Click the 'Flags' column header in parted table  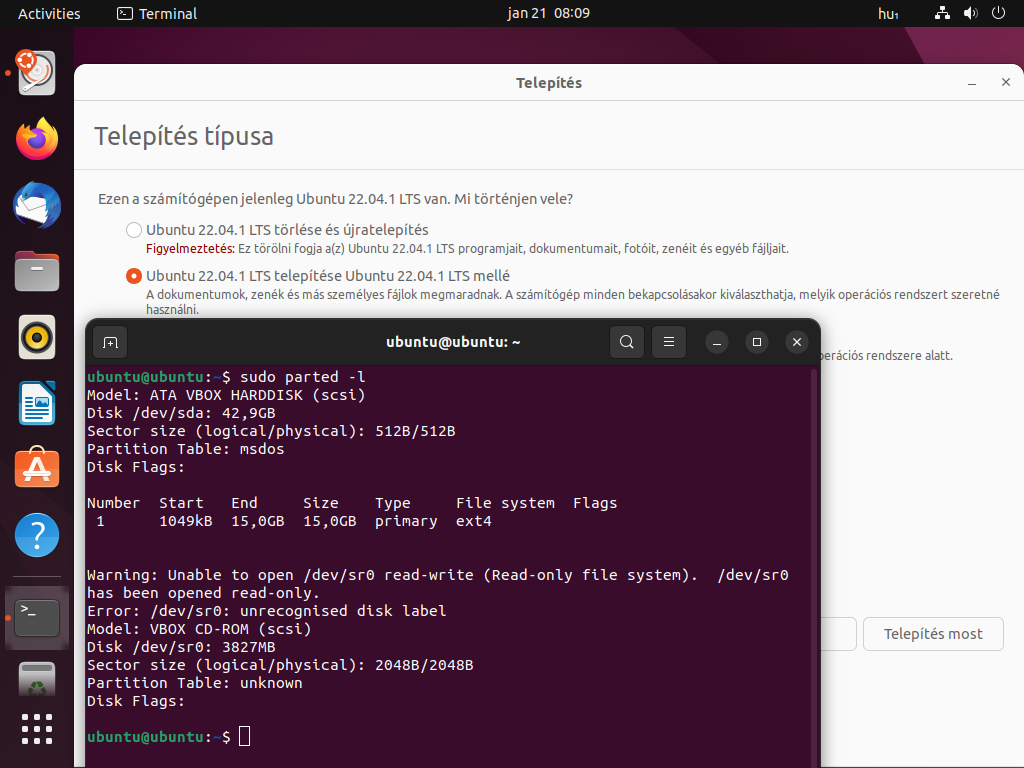(595, 503)
